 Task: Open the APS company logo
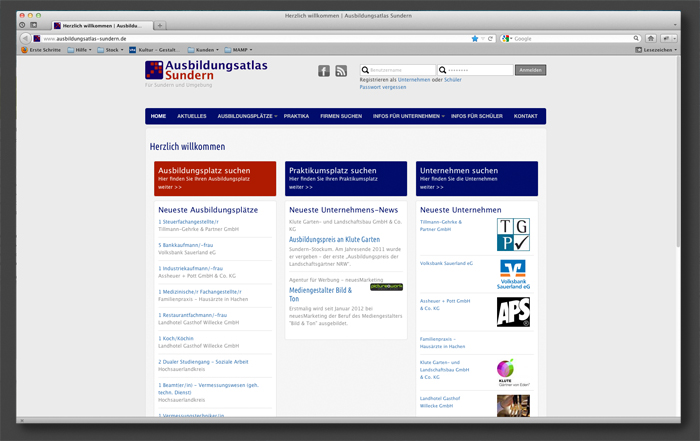tap(513, 312)
